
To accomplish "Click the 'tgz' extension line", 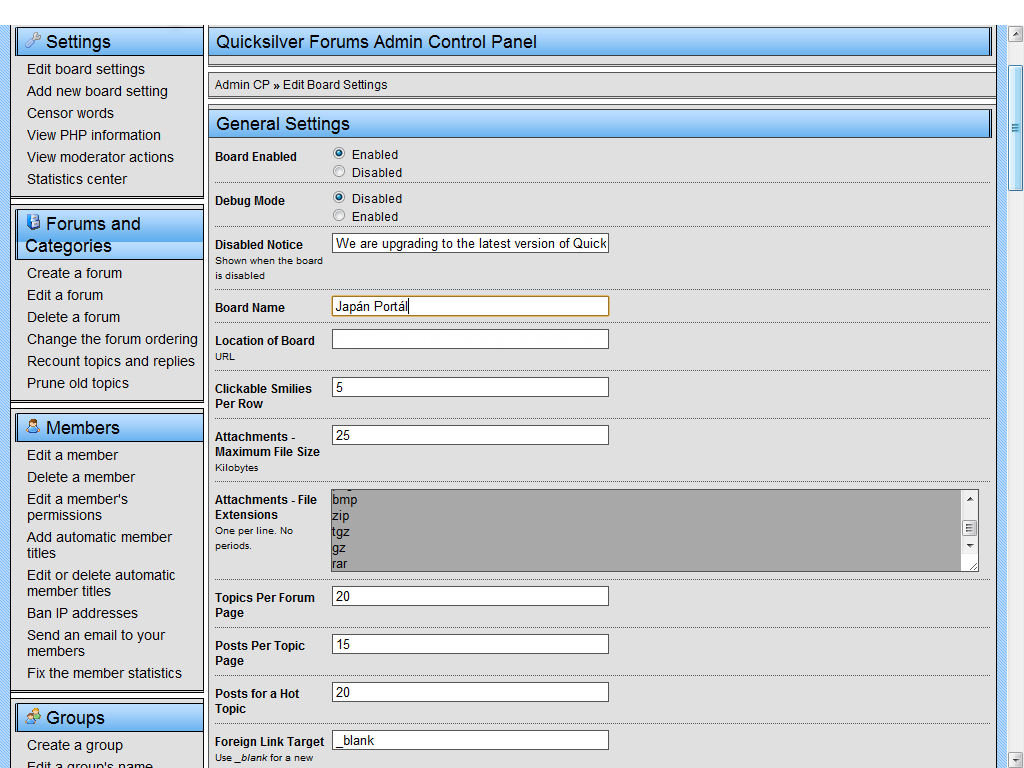I will pos(341,532).
